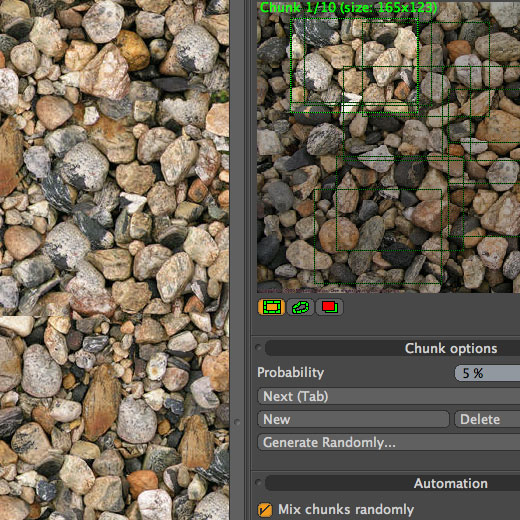Click the Probability 5 % field

coord(487,373)
